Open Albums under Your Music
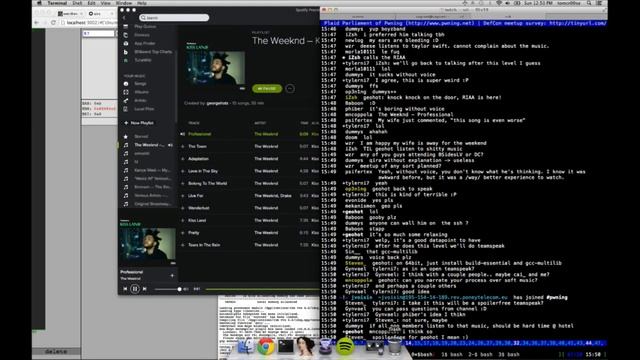This screenshot has height=360, width=640. coord(142,92)
